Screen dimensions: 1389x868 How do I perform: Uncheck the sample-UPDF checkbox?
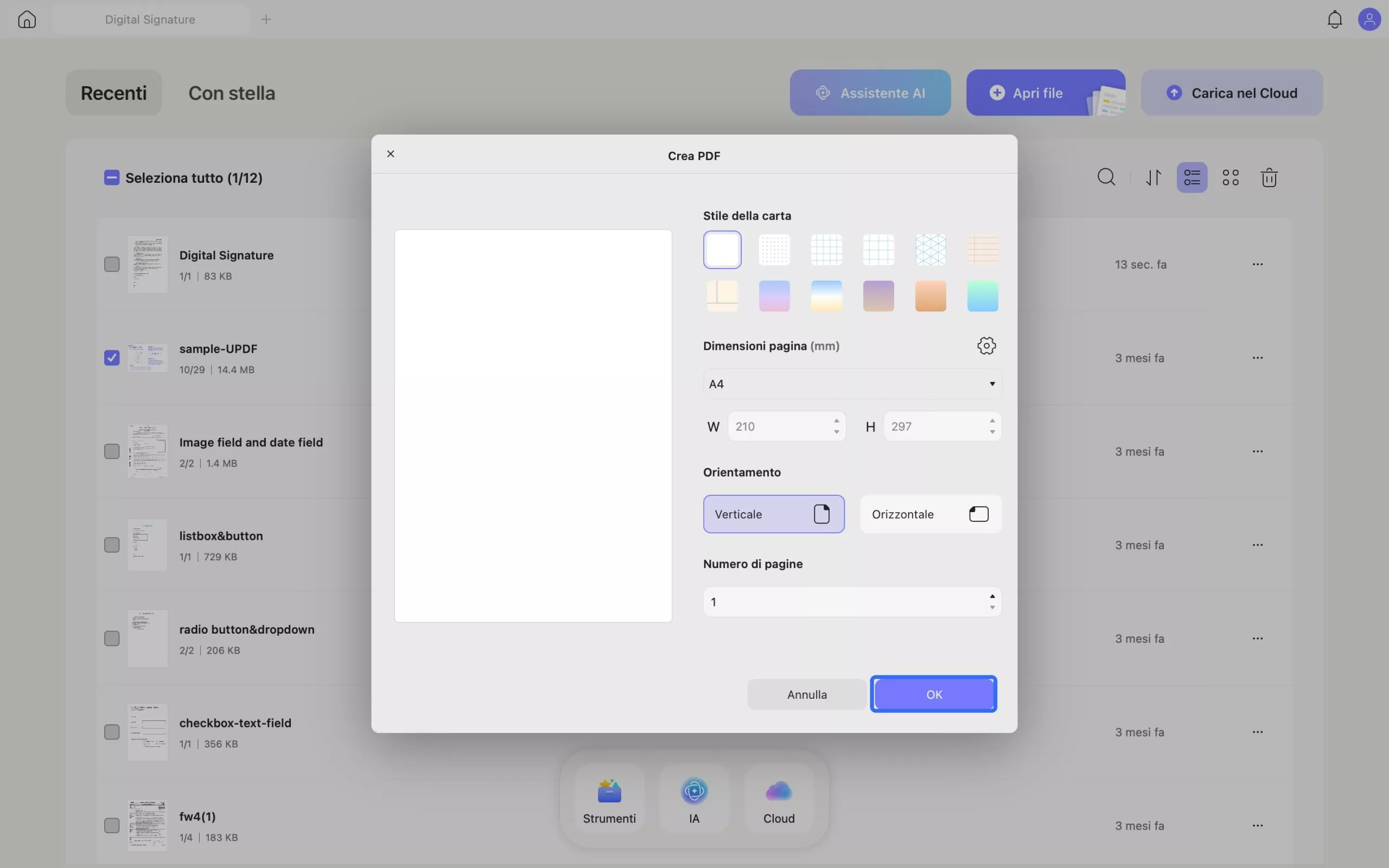coord(112,357)
